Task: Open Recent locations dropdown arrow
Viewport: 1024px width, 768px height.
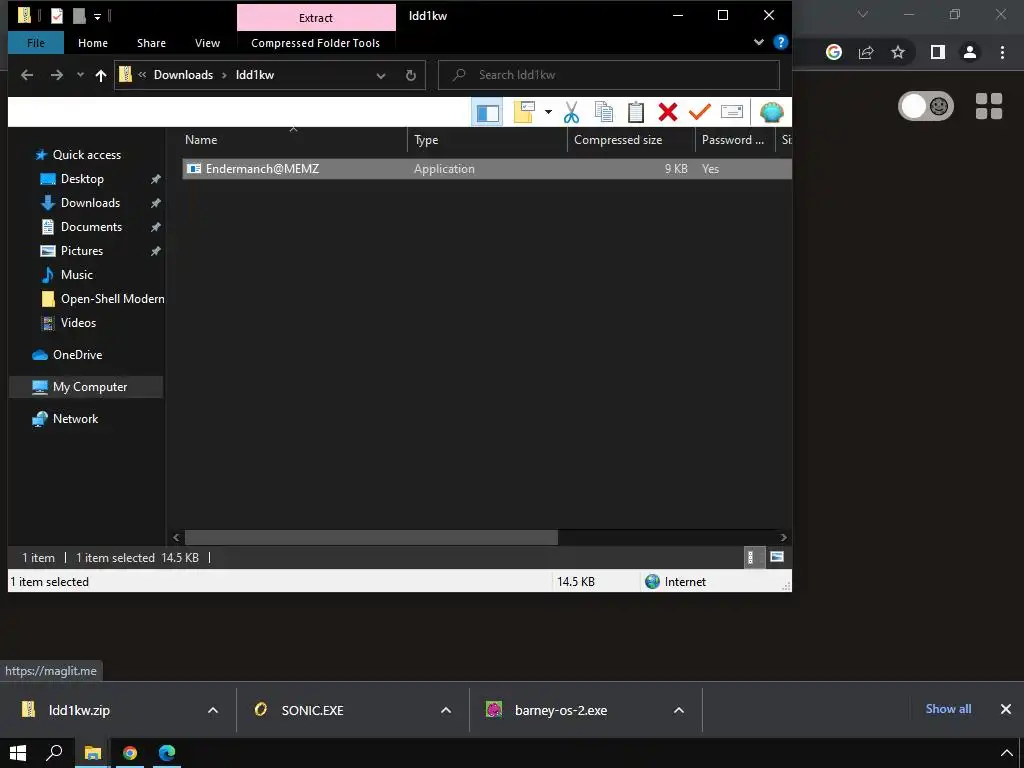Action: [80, 75]
